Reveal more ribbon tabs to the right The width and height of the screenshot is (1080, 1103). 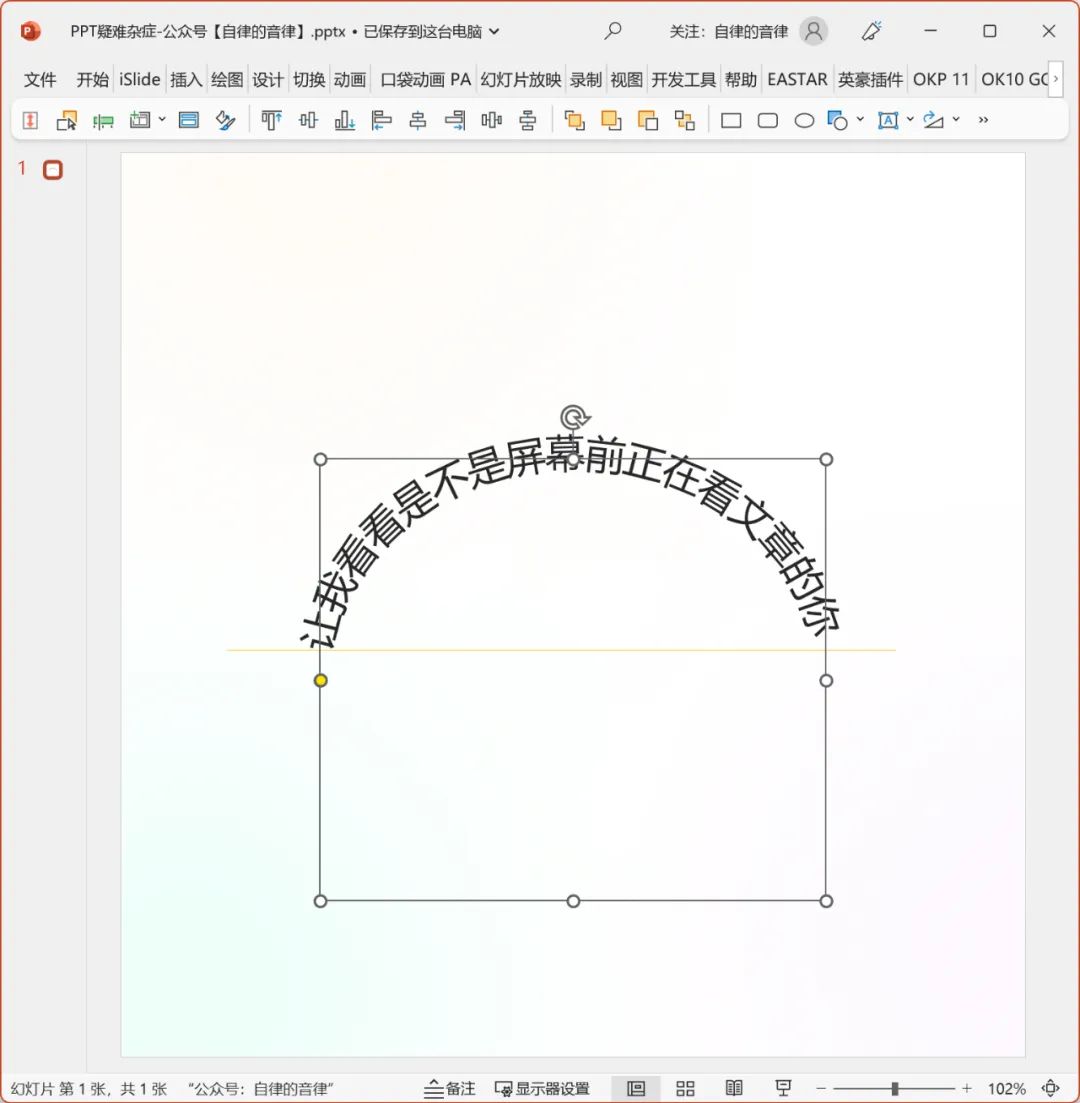click(1055, 79)
